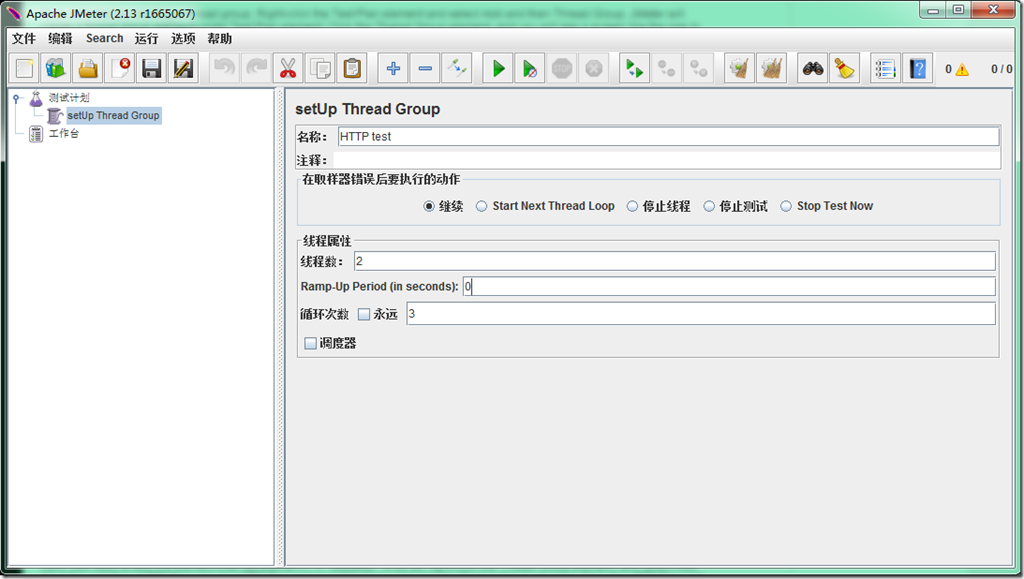Image resolution: width=1024 pixels, height=579 pixels.
Task: Select the 停止线程 radio button
Action: pos(632,206)
